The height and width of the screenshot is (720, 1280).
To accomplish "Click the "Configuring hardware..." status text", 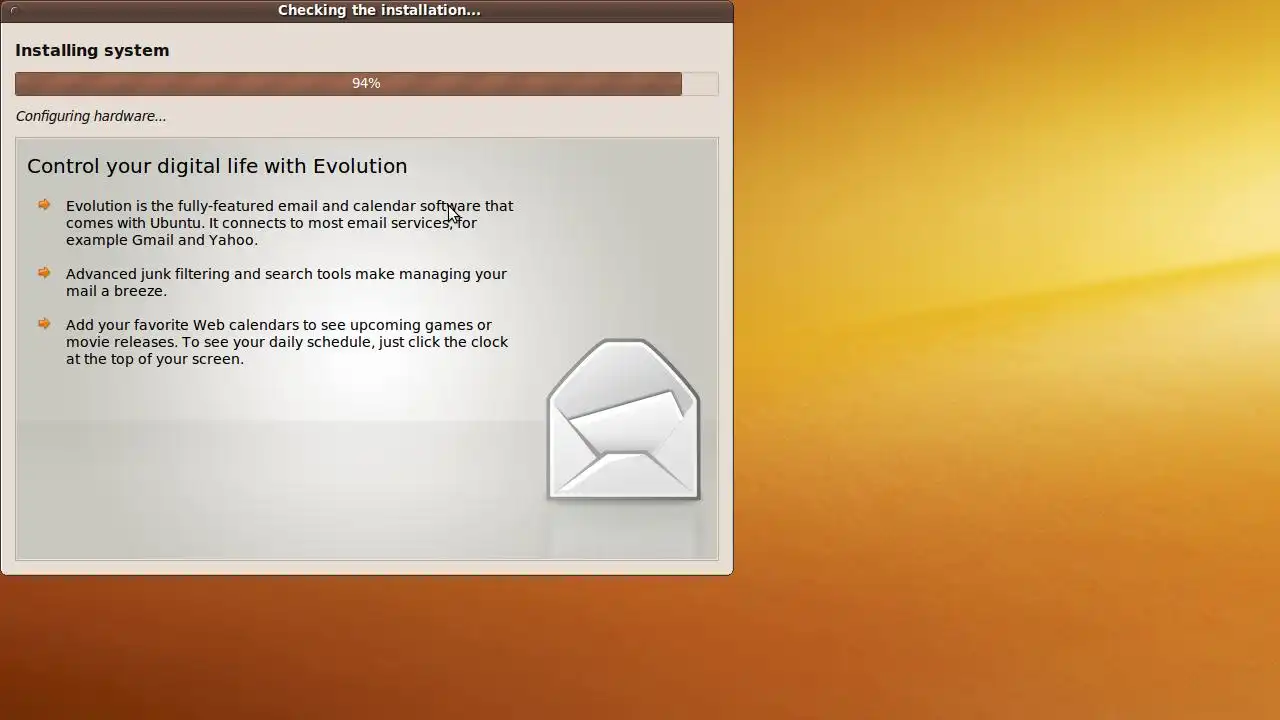I will click(x=91, y=116).
